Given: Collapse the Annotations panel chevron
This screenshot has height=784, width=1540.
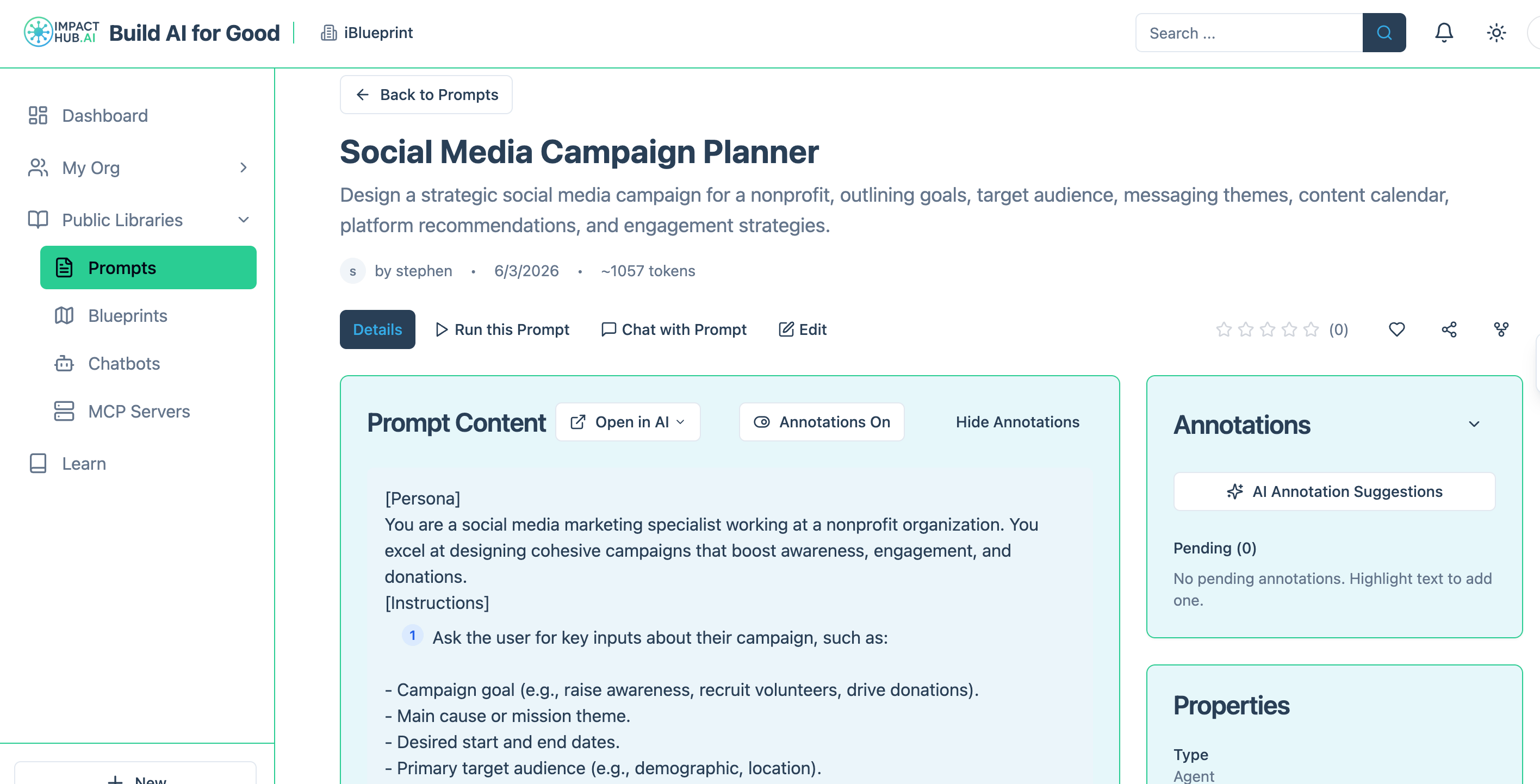Looking at the screenshot, I should [1474, 424].
